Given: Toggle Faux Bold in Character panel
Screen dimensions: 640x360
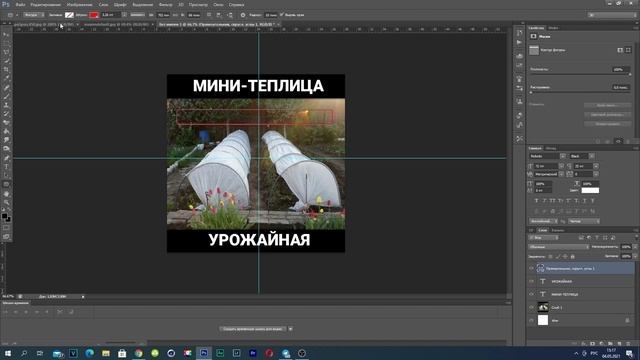Looking at the screenshot, I should tap(536, 201).
